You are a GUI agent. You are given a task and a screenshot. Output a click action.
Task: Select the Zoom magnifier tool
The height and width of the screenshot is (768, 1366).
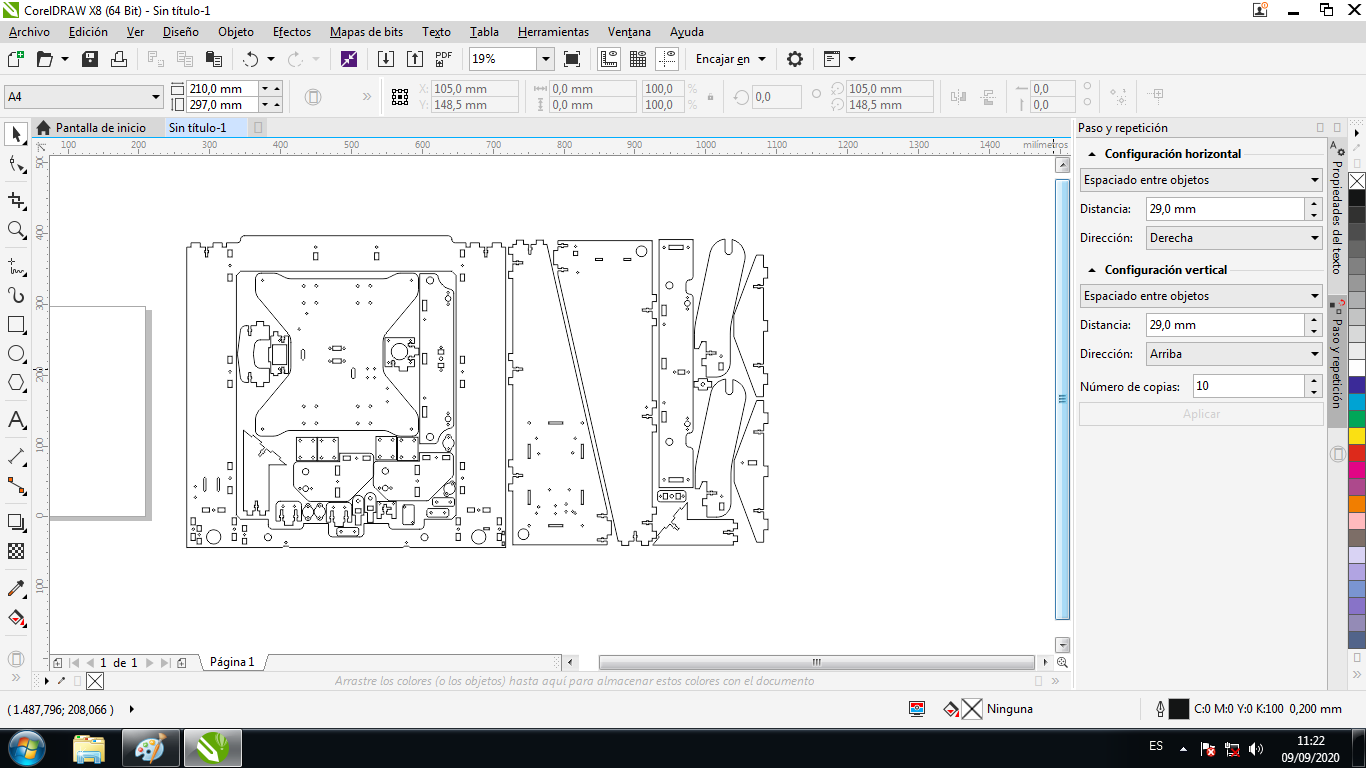[x=16, y=230]
